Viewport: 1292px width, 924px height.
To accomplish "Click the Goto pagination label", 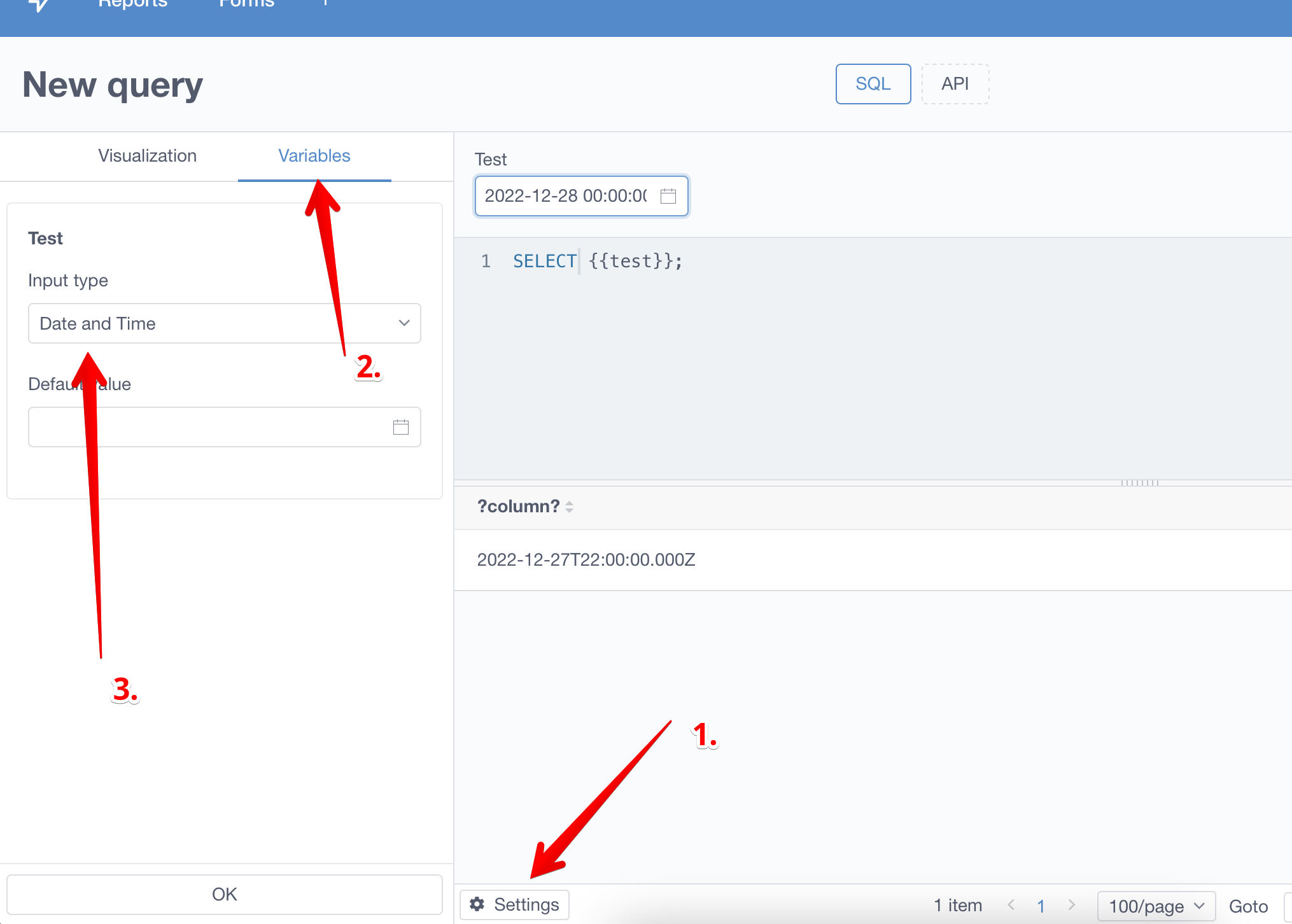I will point(1248,906).
